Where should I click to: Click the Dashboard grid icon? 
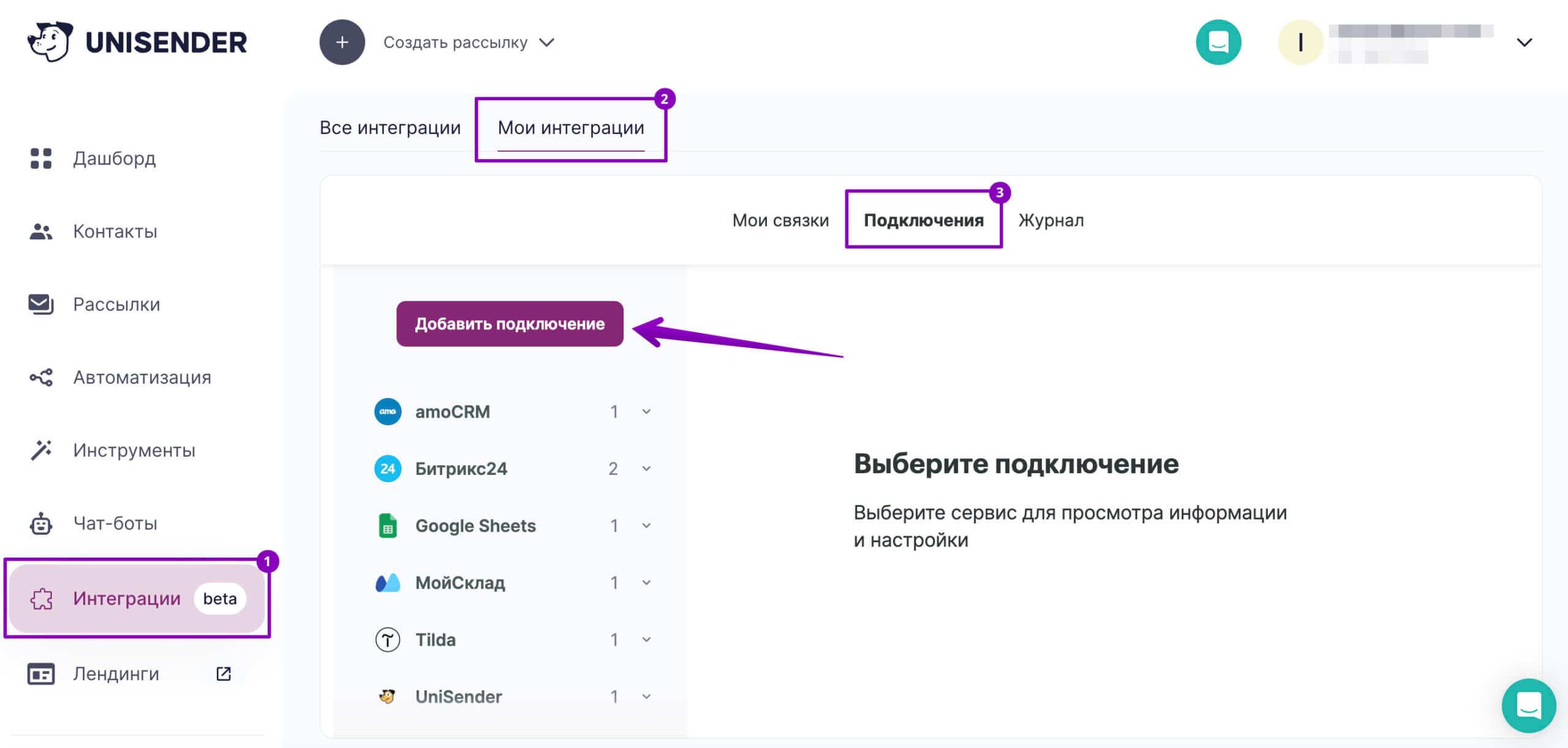[x=41, y=159]
